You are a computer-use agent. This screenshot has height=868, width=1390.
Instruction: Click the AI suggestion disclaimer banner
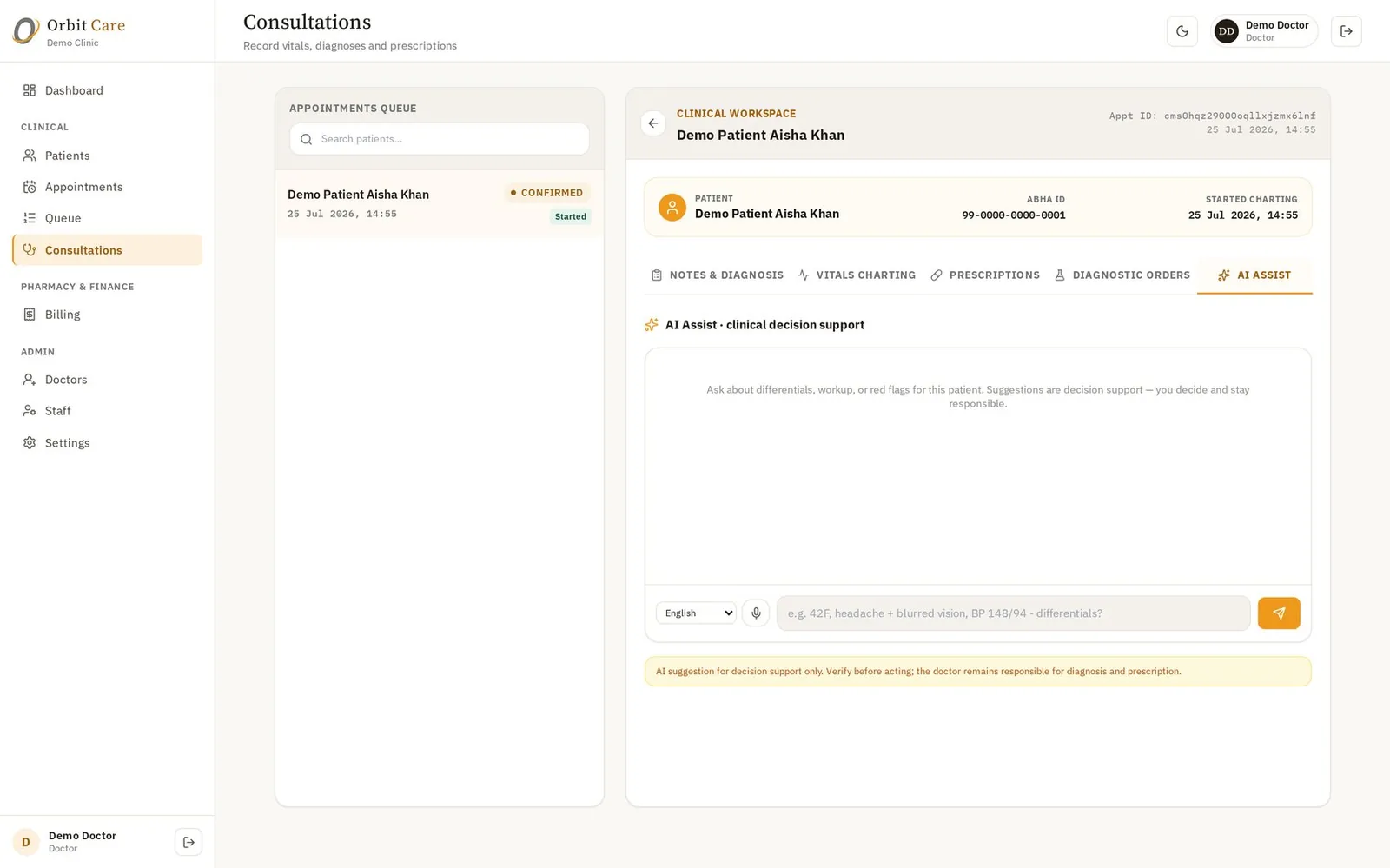tap(978, 672)
